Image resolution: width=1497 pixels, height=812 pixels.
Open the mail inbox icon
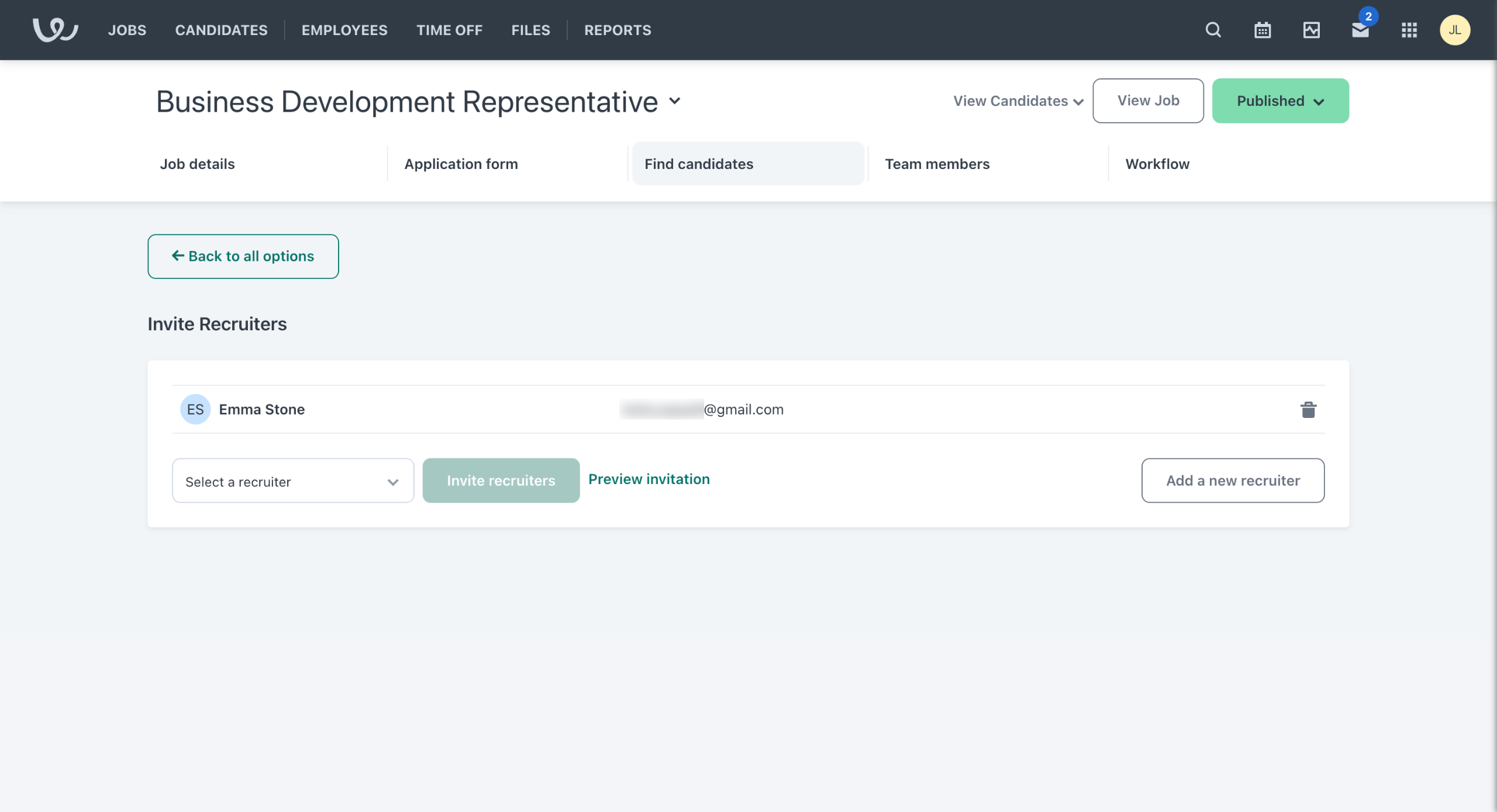(x=1360, y=30)
